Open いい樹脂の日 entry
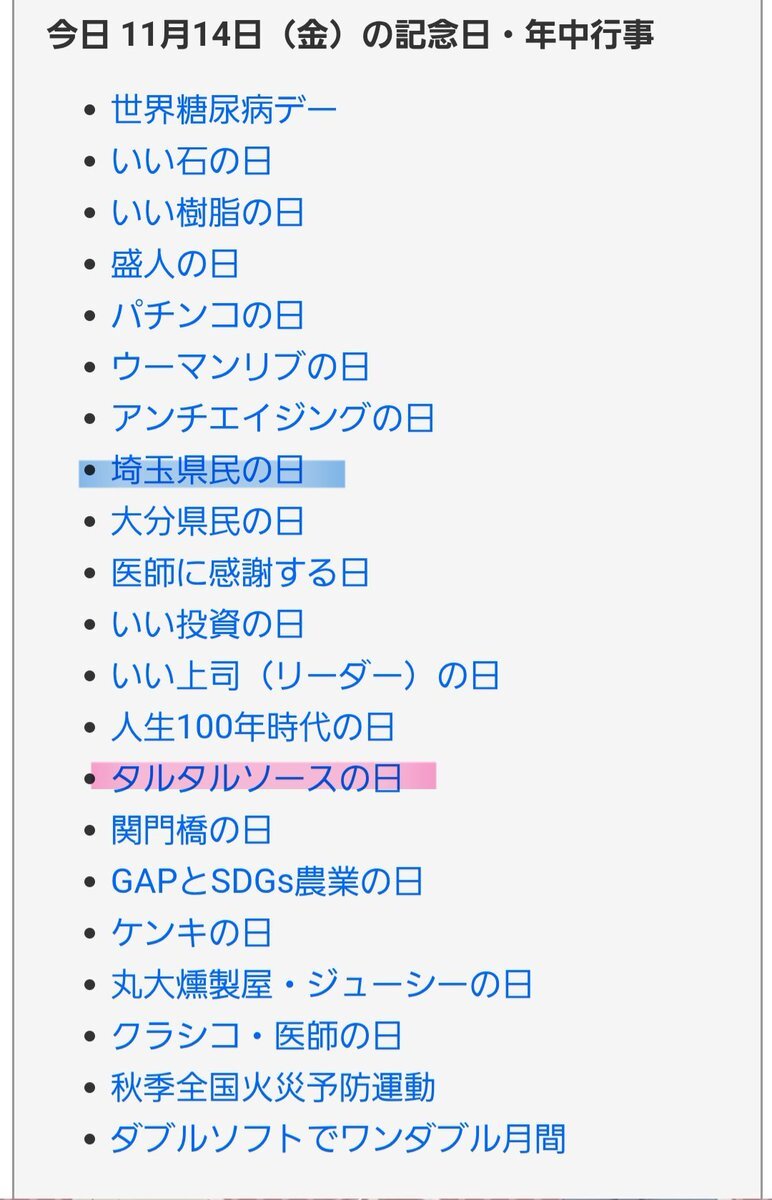 (x=207, y=213)
